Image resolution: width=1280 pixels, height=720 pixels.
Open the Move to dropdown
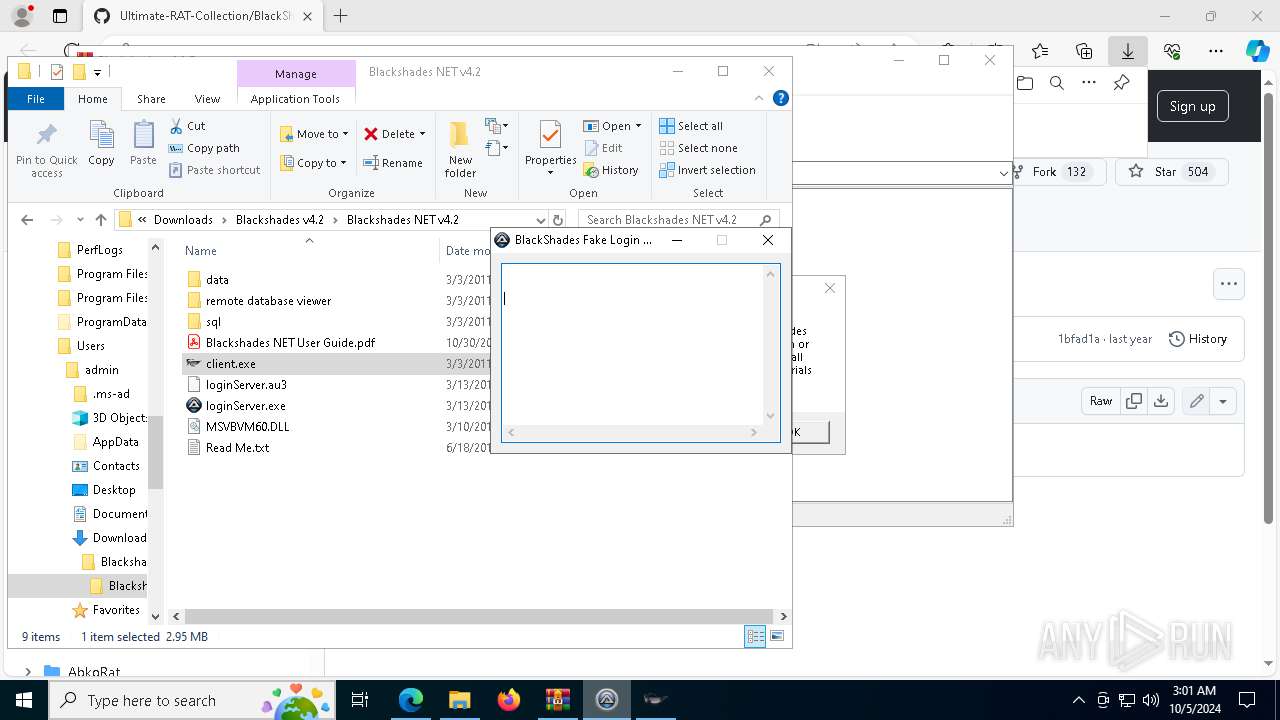pos(314,134)
